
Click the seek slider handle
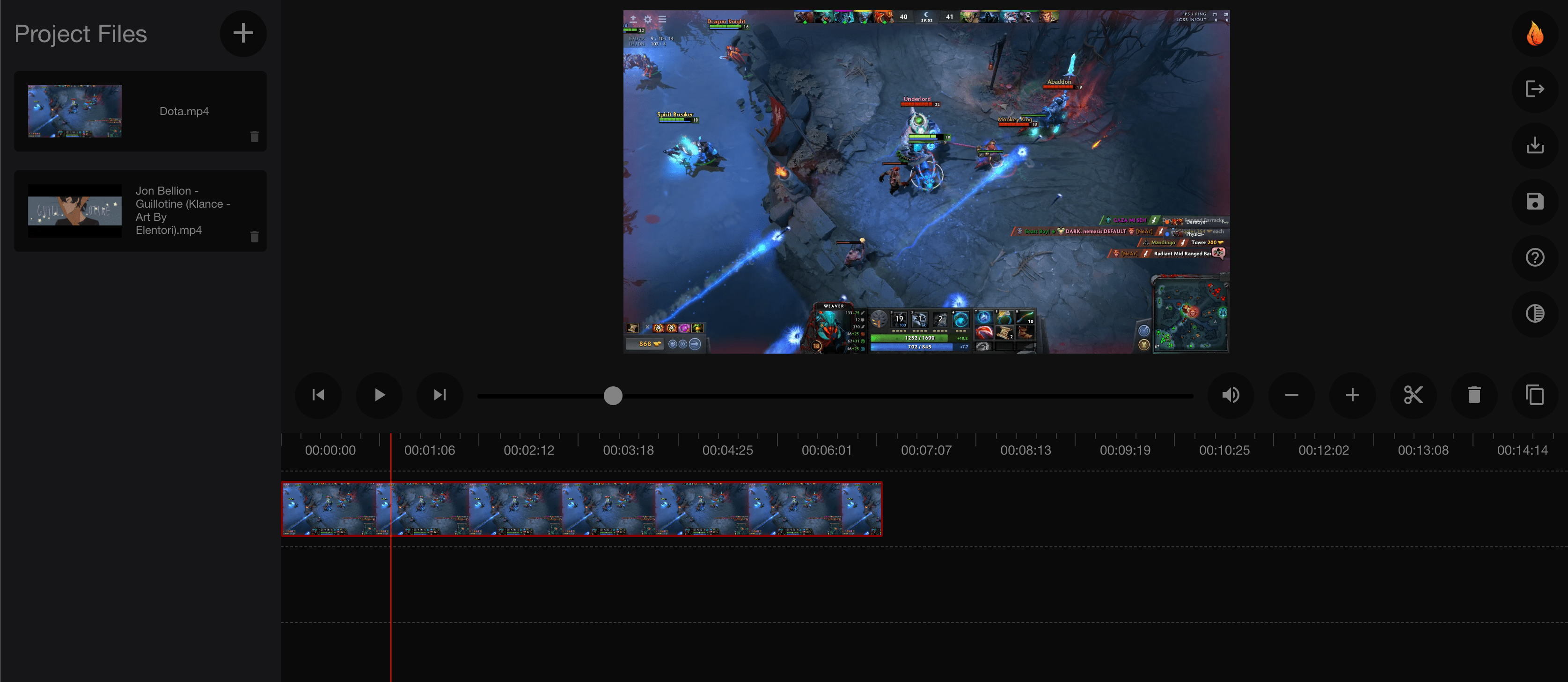point(613,395)
